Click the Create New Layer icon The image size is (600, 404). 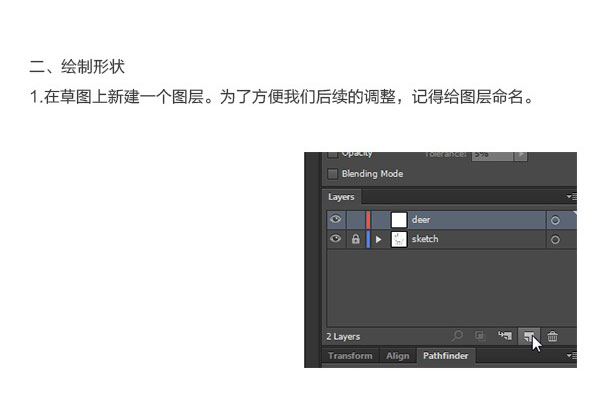pyautogui.click(x=529, y=336)
